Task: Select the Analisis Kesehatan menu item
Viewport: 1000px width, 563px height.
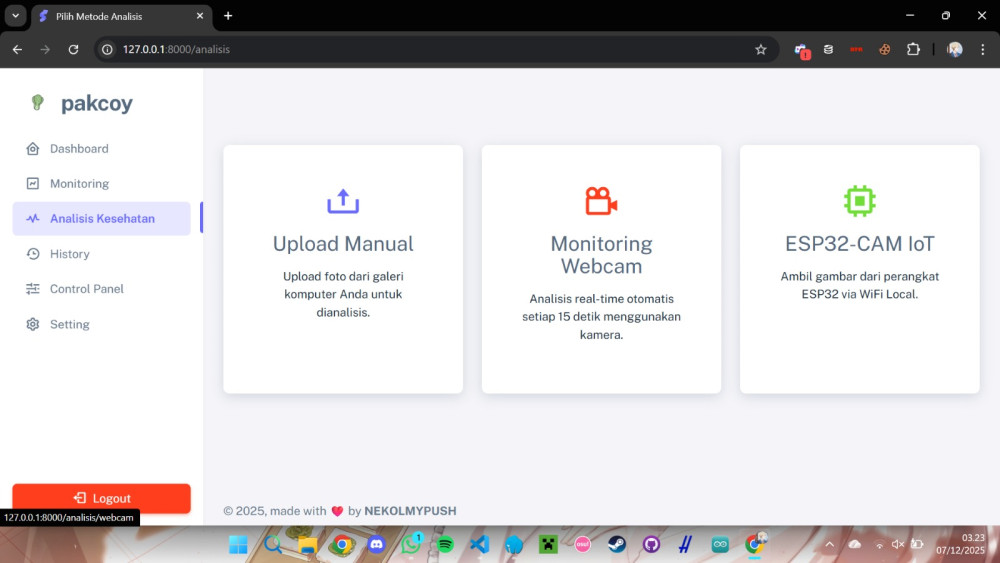Action: point(102,218)
